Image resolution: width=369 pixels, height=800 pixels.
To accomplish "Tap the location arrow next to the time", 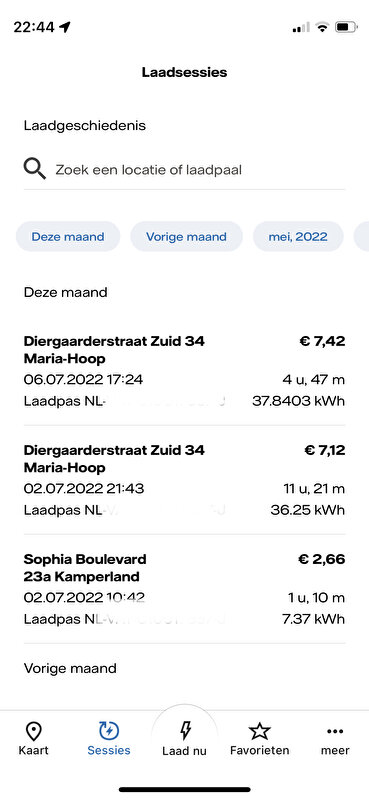I will (x=64, y=27).
